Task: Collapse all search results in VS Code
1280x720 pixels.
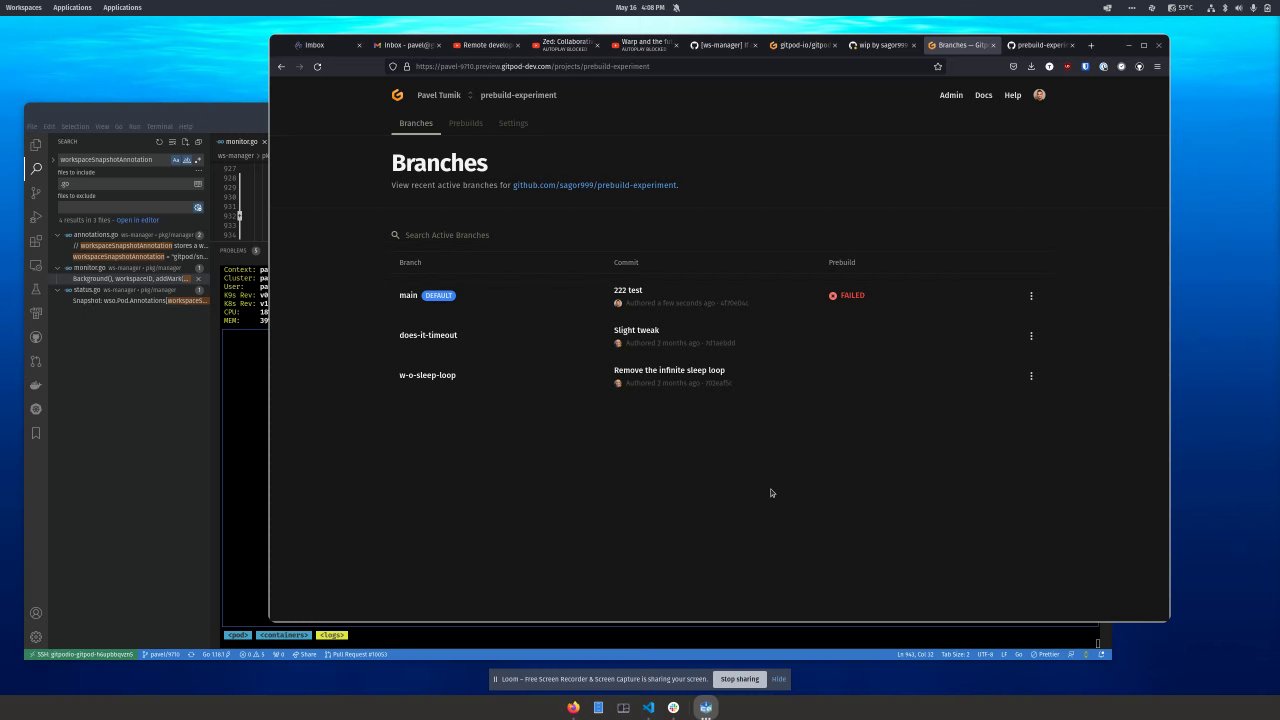Action: [x=198, y=142]
